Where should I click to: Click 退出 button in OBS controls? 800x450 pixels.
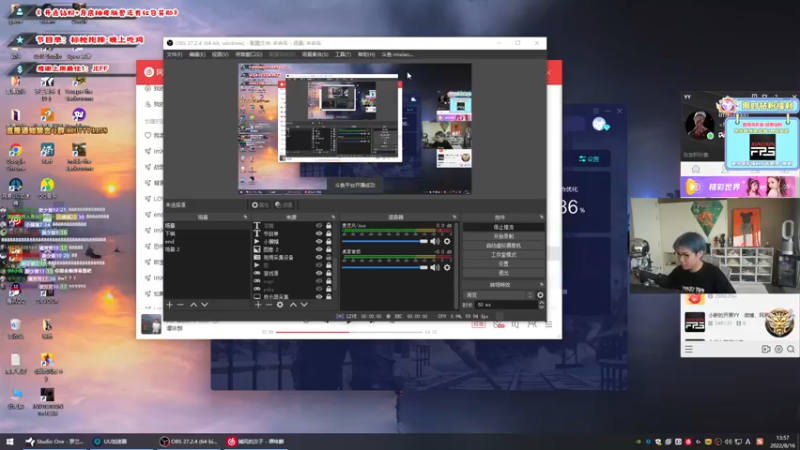point(504,273)
